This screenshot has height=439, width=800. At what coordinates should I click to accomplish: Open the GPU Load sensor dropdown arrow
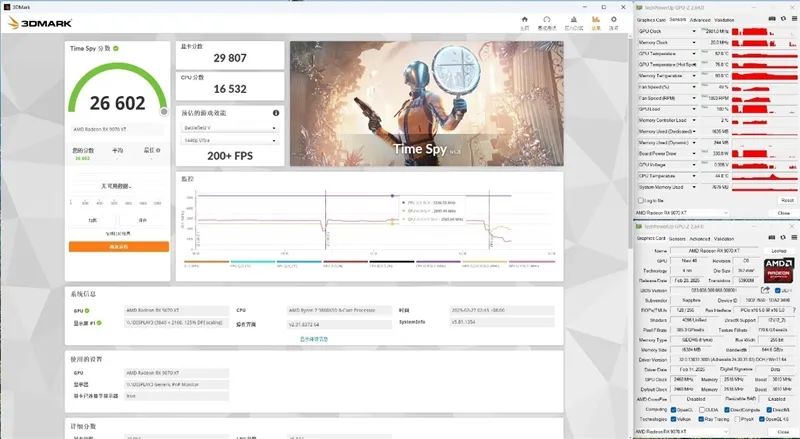pyautogui.click(x=694, y=109)
